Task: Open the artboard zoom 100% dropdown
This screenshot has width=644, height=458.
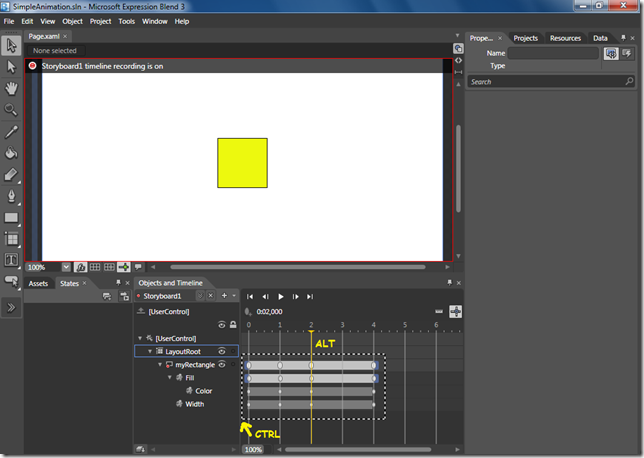Action: pyautogui.click(x=67, y=267)
